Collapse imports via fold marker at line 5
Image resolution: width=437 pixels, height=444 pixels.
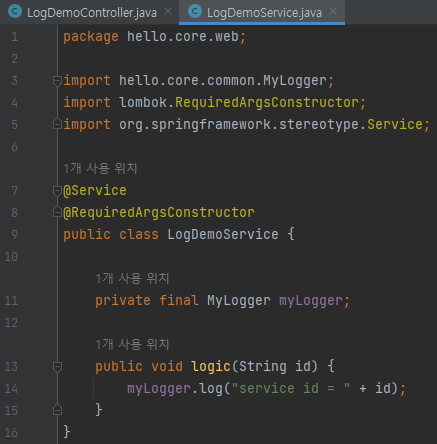57,124
